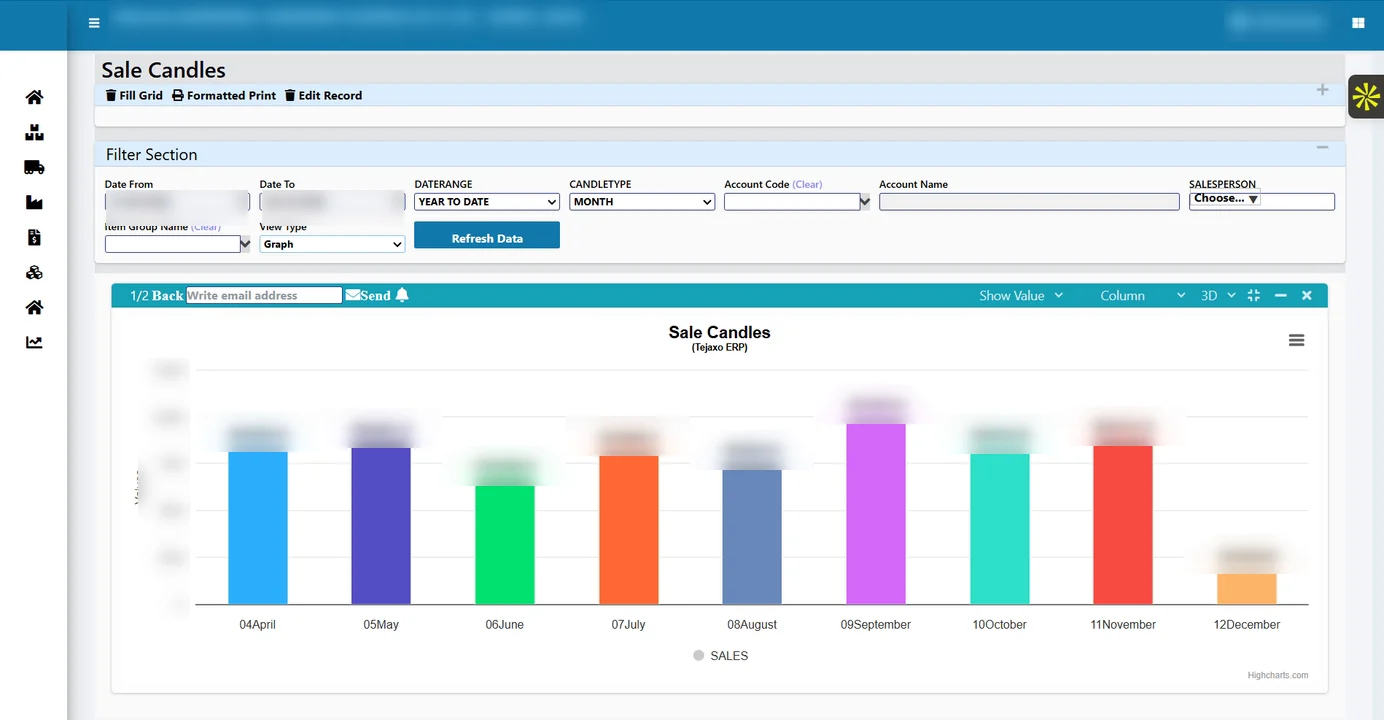Open the DATERANGE dropdown showing YEAR TO DATE
Screen dimensions: 1384x720
(487, 202)
